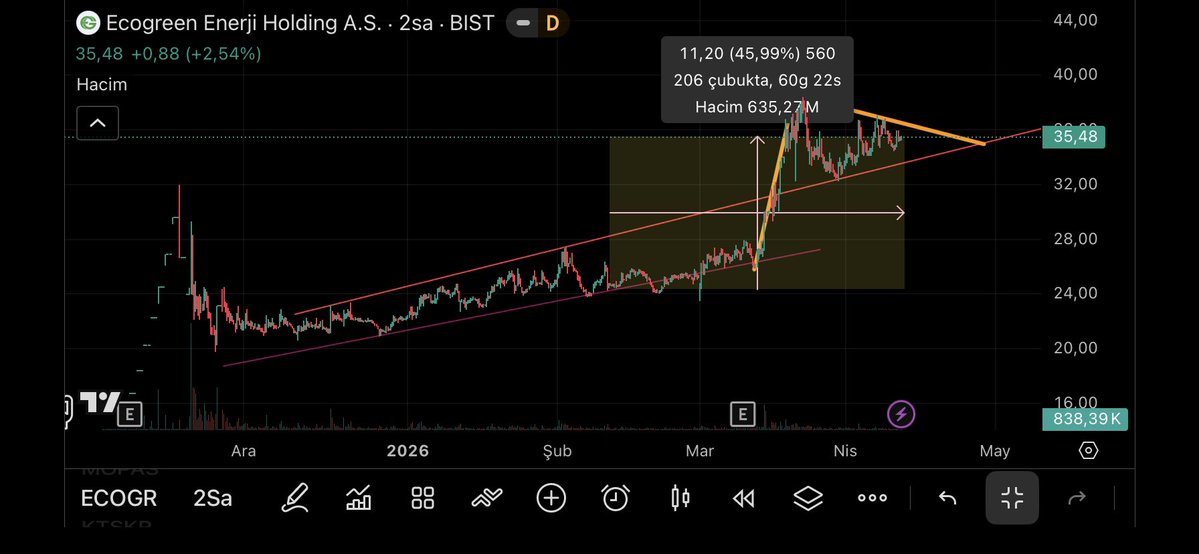Redo with the right curved arrow

(x=1077, y=499)
